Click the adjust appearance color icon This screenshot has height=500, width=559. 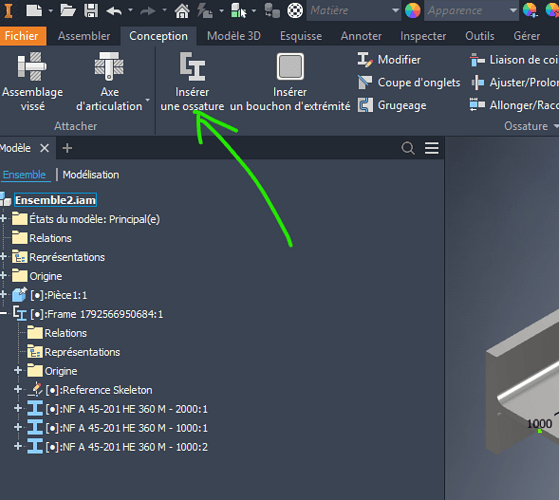[530, 10]
